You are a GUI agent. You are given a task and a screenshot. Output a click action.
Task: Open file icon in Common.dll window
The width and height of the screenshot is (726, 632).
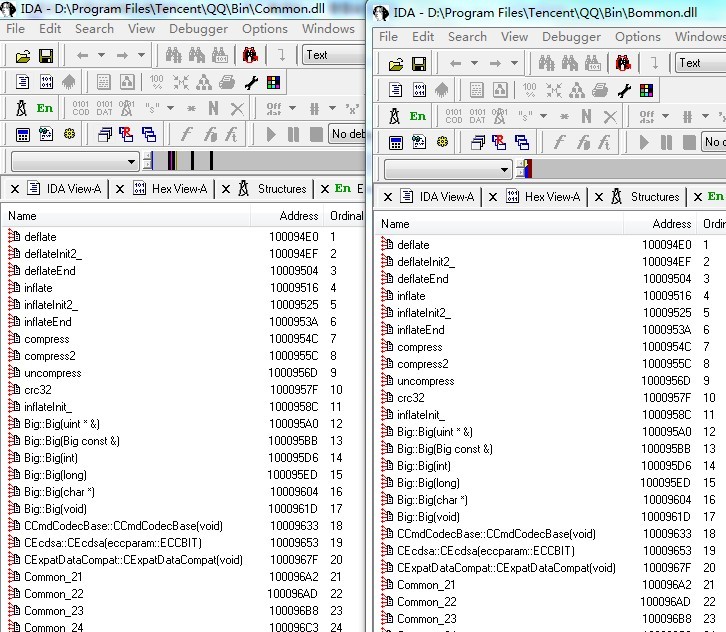[x=23, y=56]
